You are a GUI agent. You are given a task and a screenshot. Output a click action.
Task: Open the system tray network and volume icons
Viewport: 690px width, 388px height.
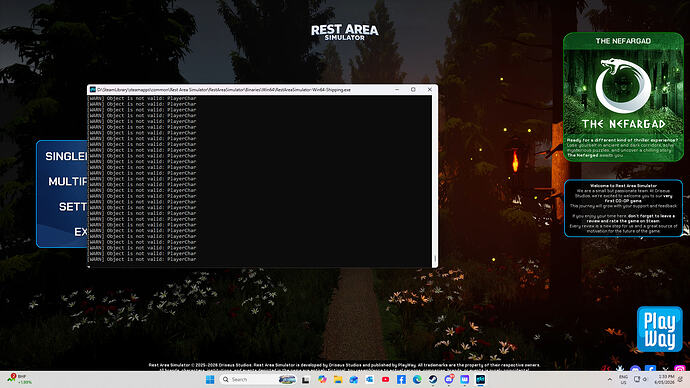(641, 379)
